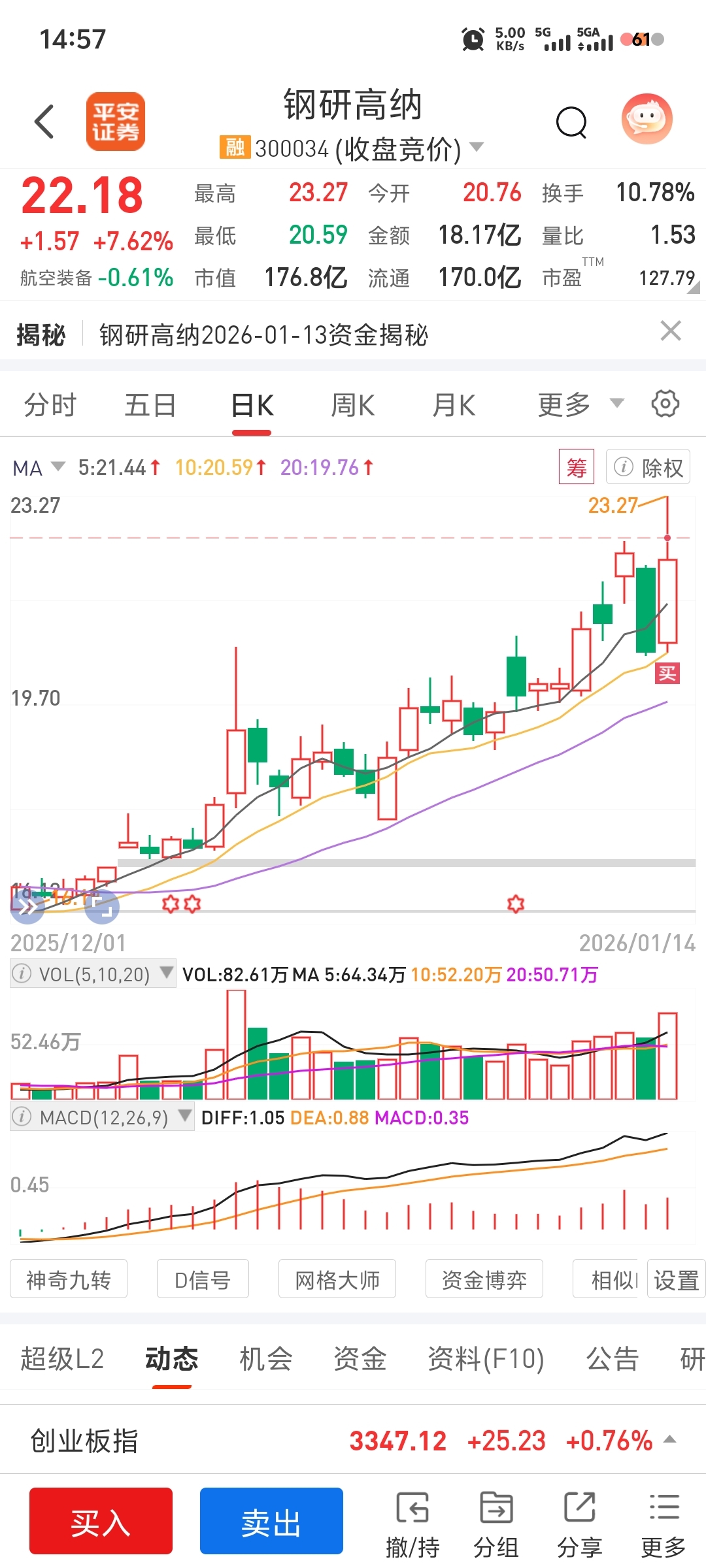Image resolution: width=706 pixels, height=1568 pixels.
Task: Tap the rightmost red star event marker
Action: point(516,904)
